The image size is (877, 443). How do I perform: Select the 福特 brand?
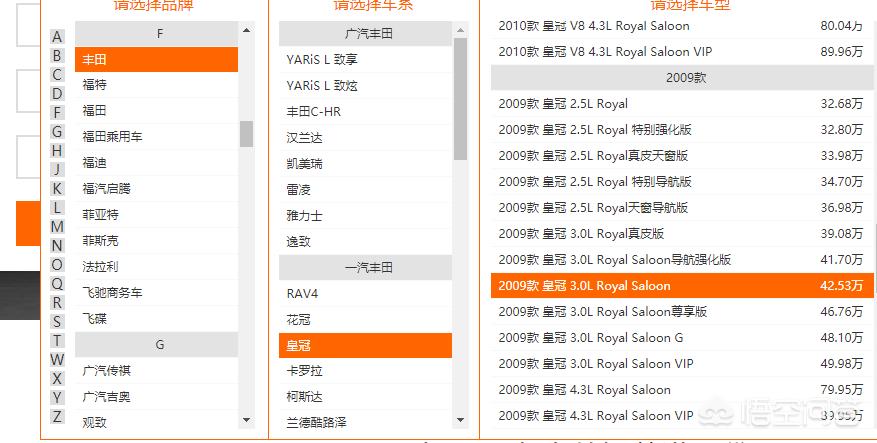pyautogui.click(x=157, y=85)
